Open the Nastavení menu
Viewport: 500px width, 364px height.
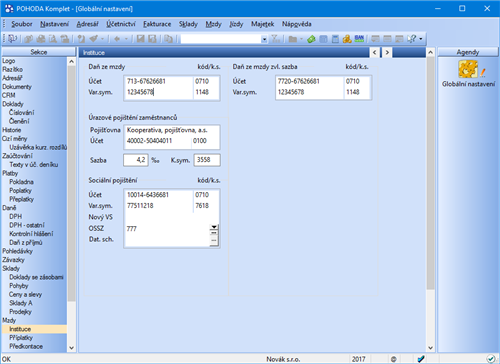tap(54, 24)
